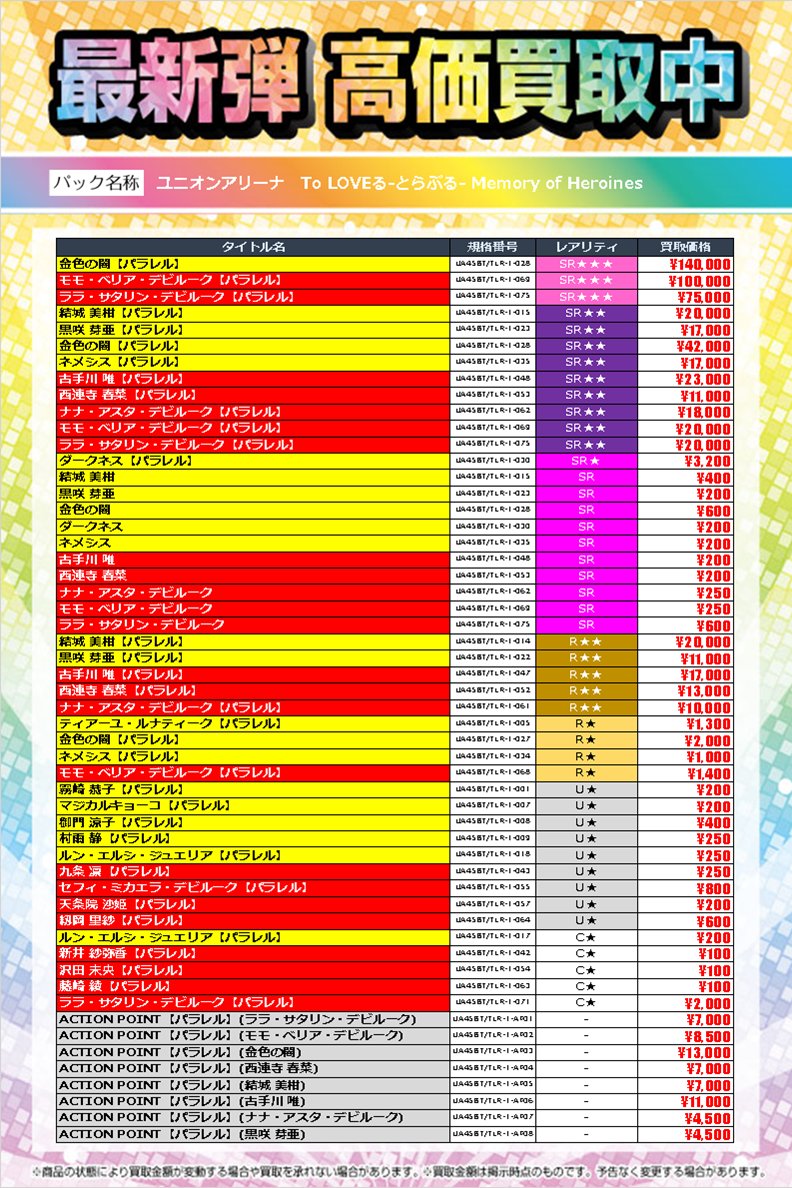
Task: Click 沢田 未央【パラレル】 title cell
Action: click(253, 970)
